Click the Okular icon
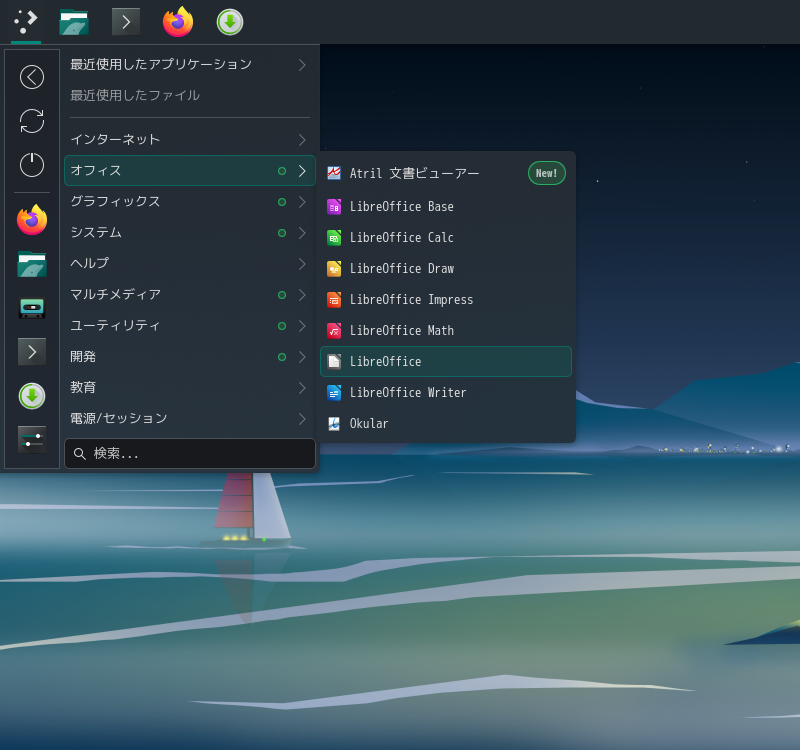This screenshot has width=800, height=750. point(334,424)
